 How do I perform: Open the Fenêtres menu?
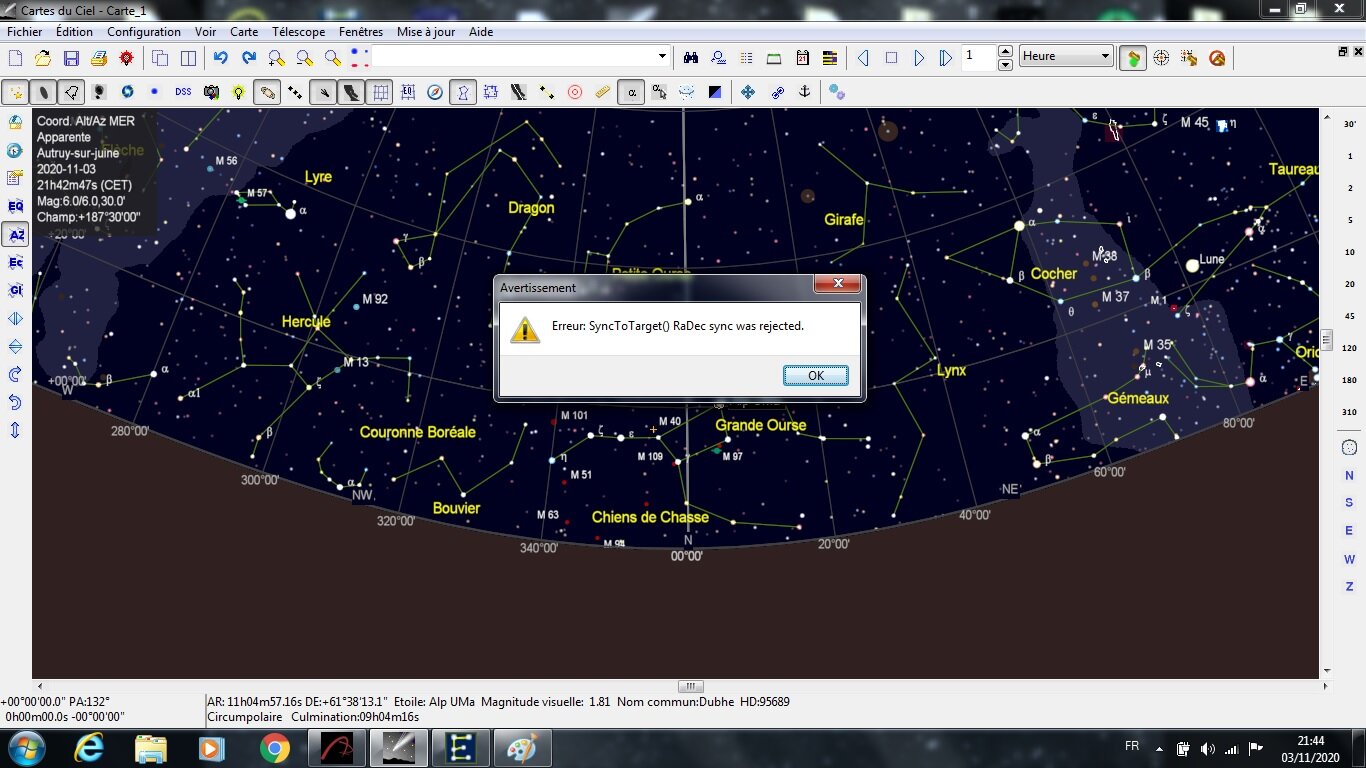[361, 32]
